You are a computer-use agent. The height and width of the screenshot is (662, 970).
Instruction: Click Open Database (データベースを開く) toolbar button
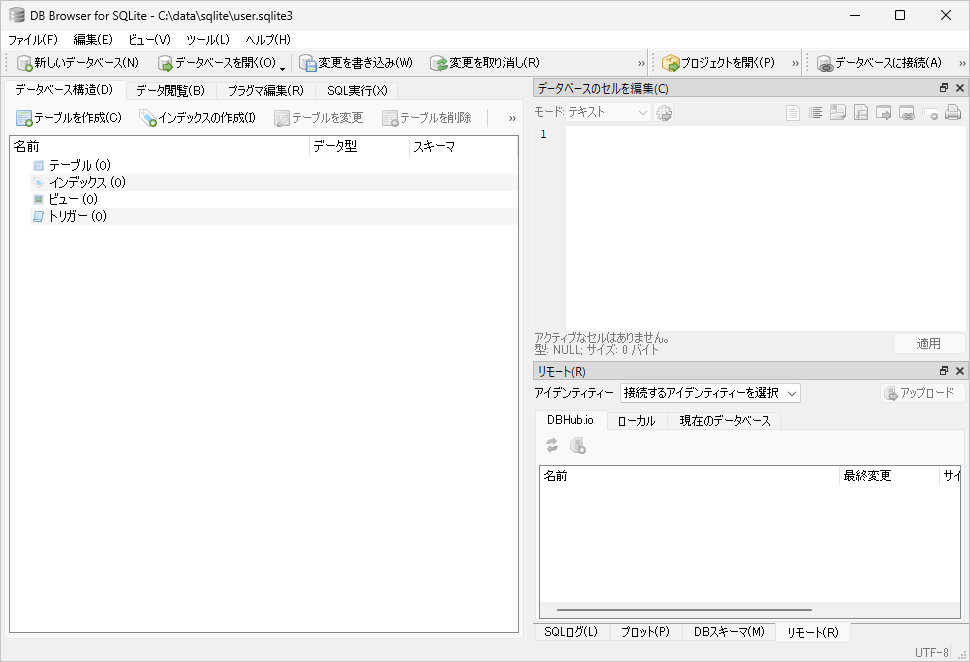(x=217, y=62)
